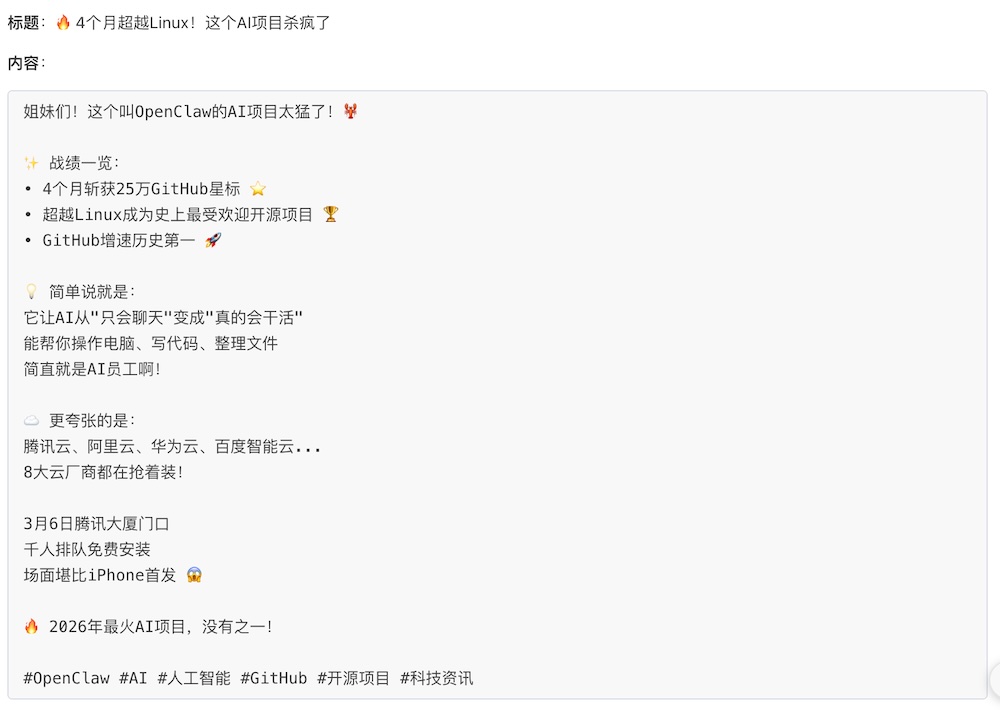Viewport: 1000px width, 710px height.
Task: Click the #OpenClaw hashtag
Action: coord(66,678)
